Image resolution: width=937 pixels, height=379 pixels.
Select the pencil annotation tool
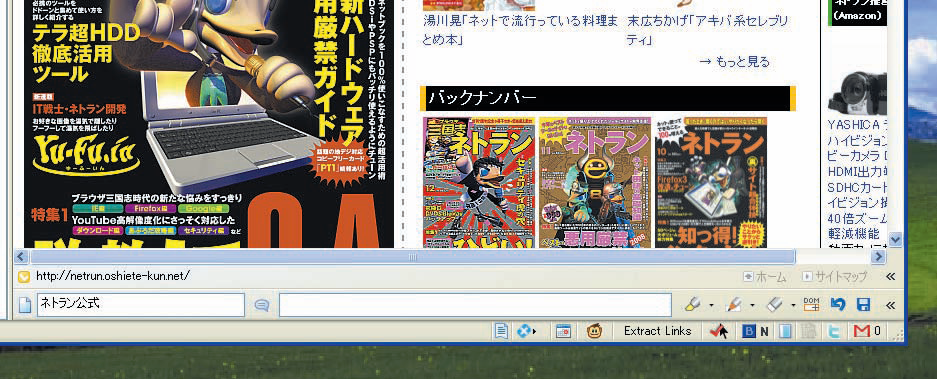(x=733, y=305)
